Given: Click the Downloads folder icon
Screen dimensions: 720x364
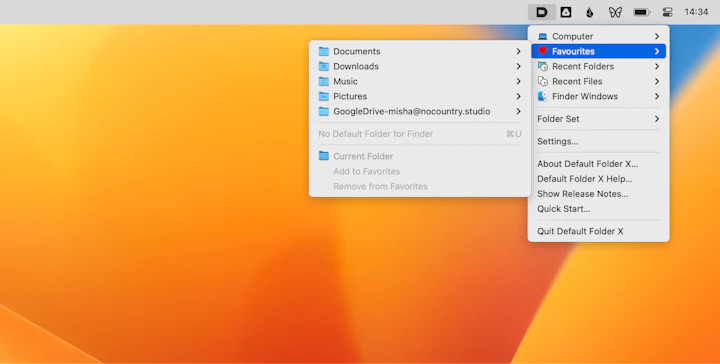Looking at the screenshot, I should 324,66.
